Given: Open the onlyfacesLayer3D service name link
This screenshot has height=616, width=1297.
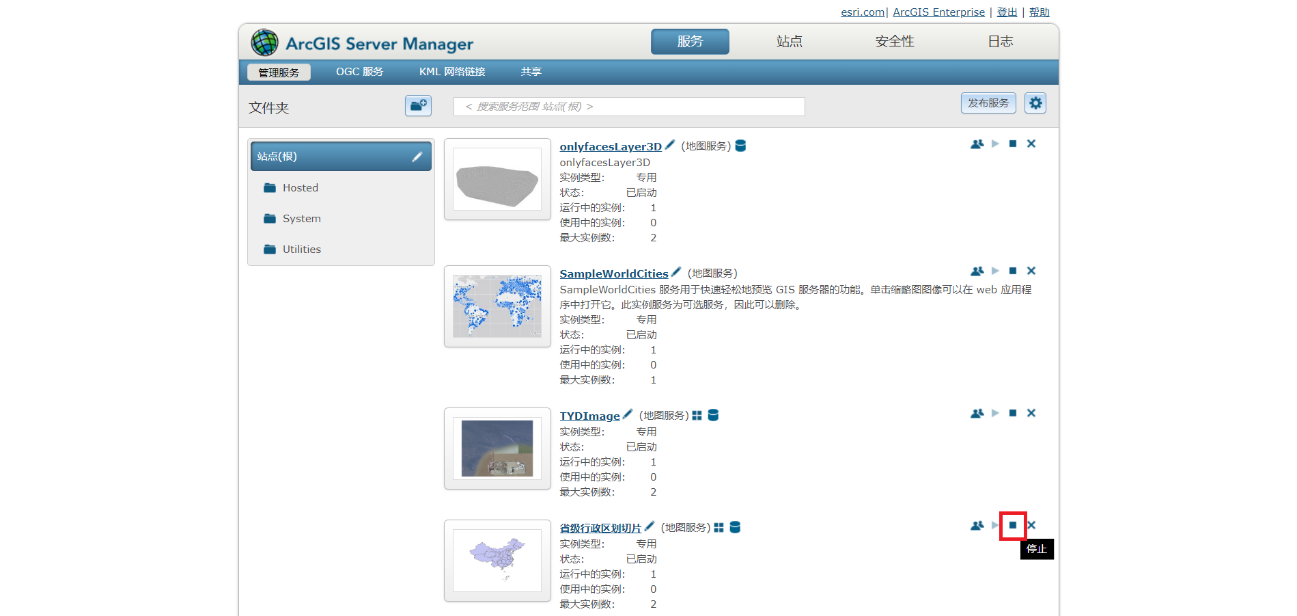Looking at the screenshot, I should 611,146.
